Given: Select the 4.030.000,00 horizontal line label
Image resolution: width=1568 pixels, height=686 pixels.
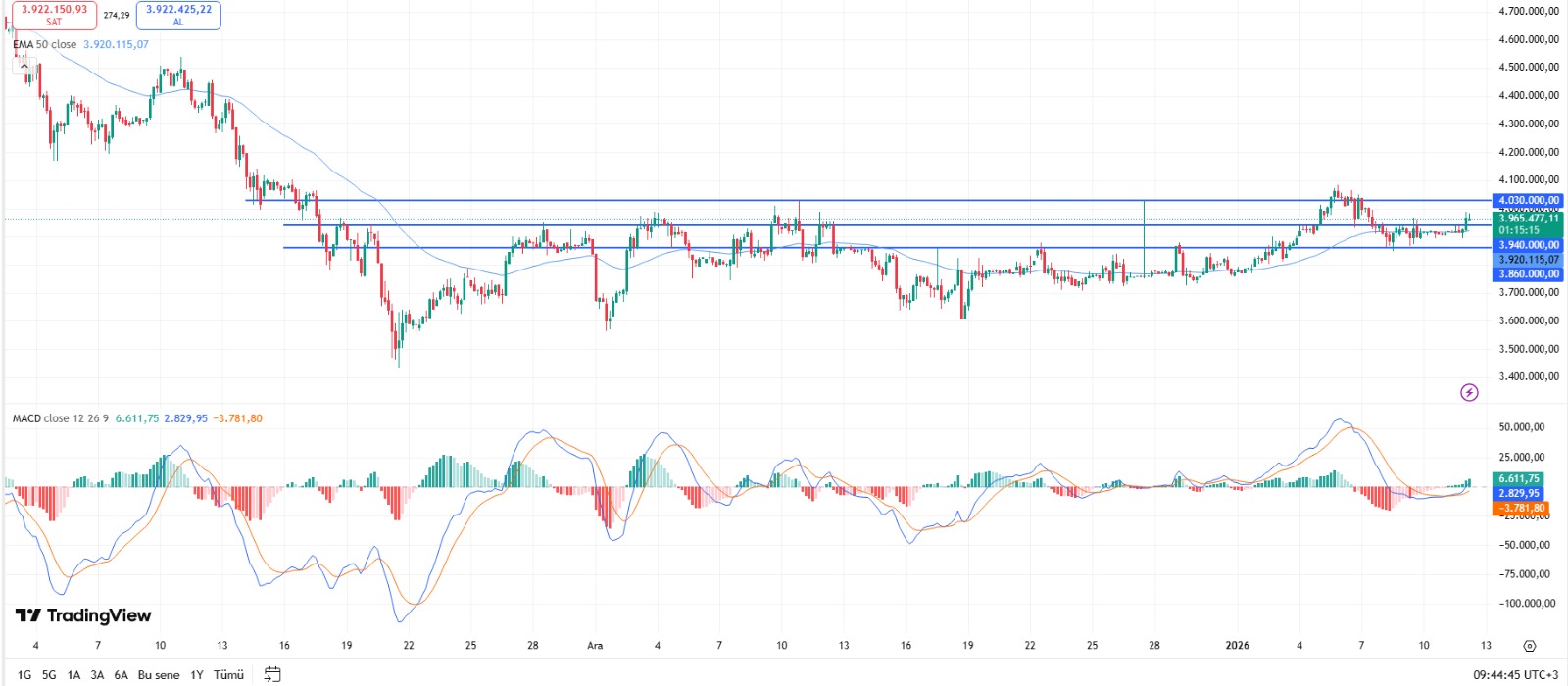Looking at the screenshot, I should point(1528,200).
